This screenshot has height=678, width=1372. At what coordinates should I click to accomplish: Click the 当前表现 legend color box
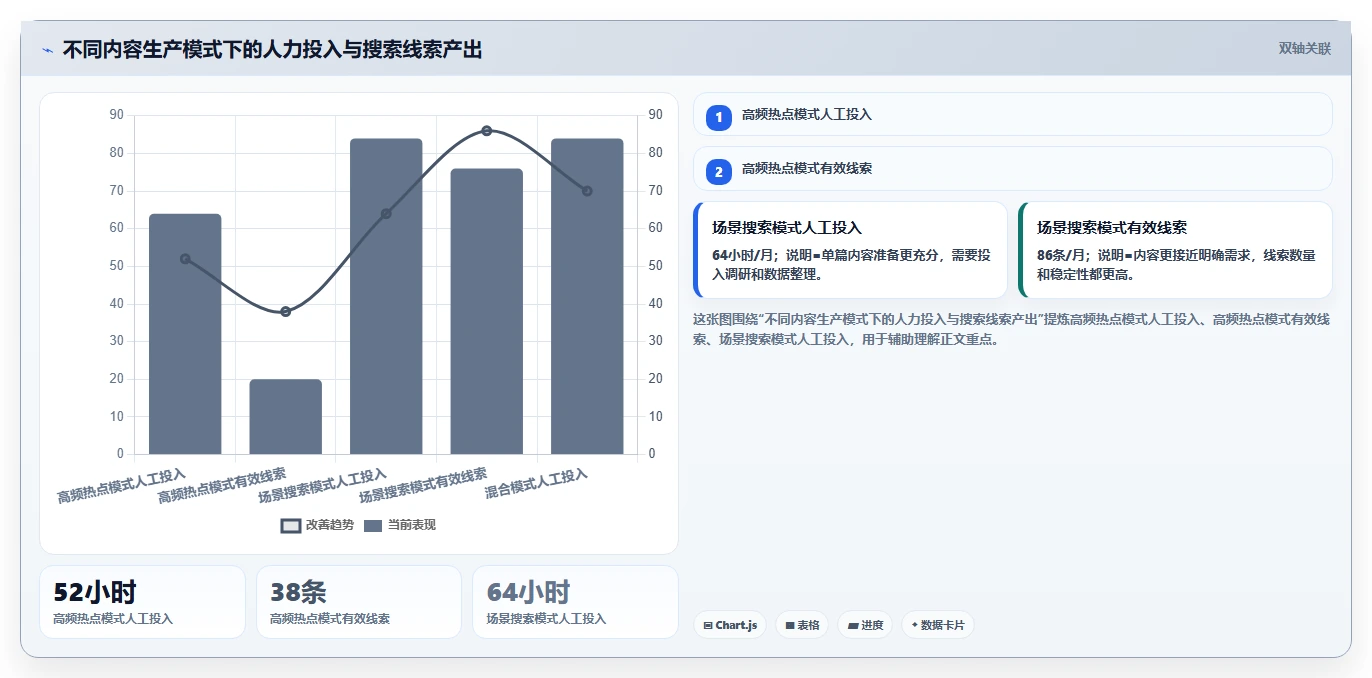373,525
